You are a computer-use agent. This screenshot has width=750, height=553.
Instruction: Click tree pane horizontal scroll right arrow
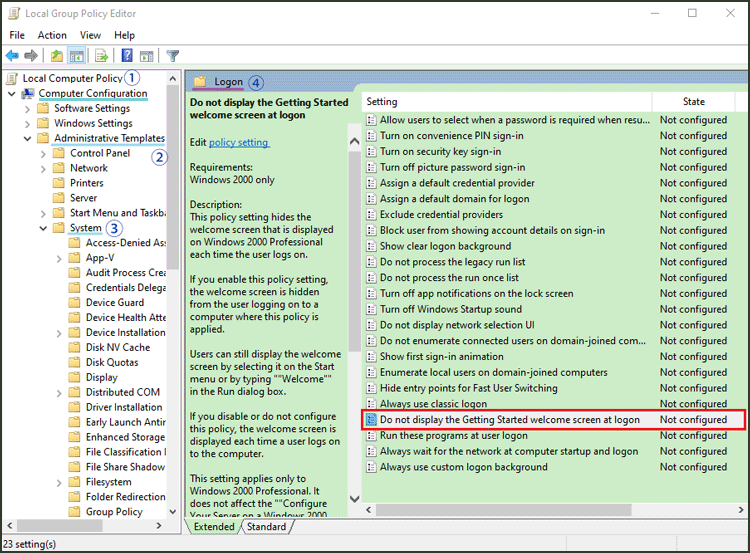(x=159, y=526)
